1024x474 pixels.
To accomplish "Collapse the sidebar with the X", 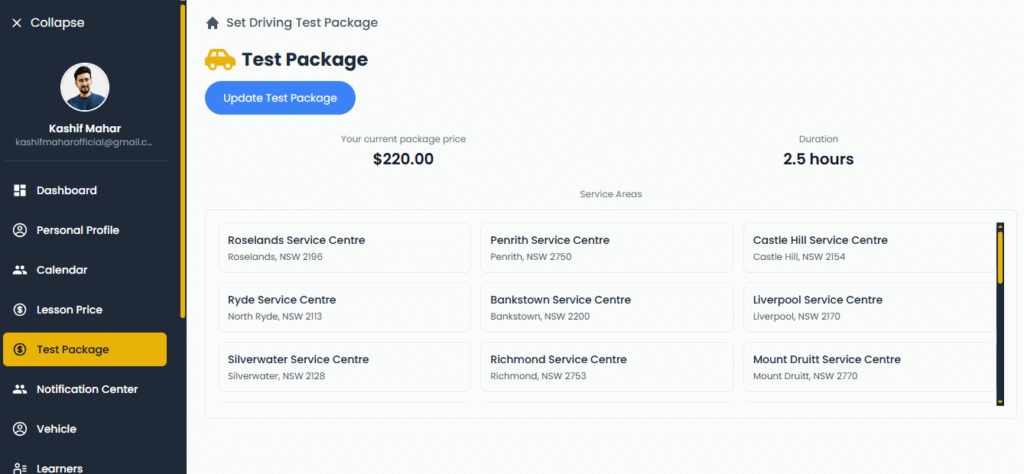I will click(x=16, y=23).
